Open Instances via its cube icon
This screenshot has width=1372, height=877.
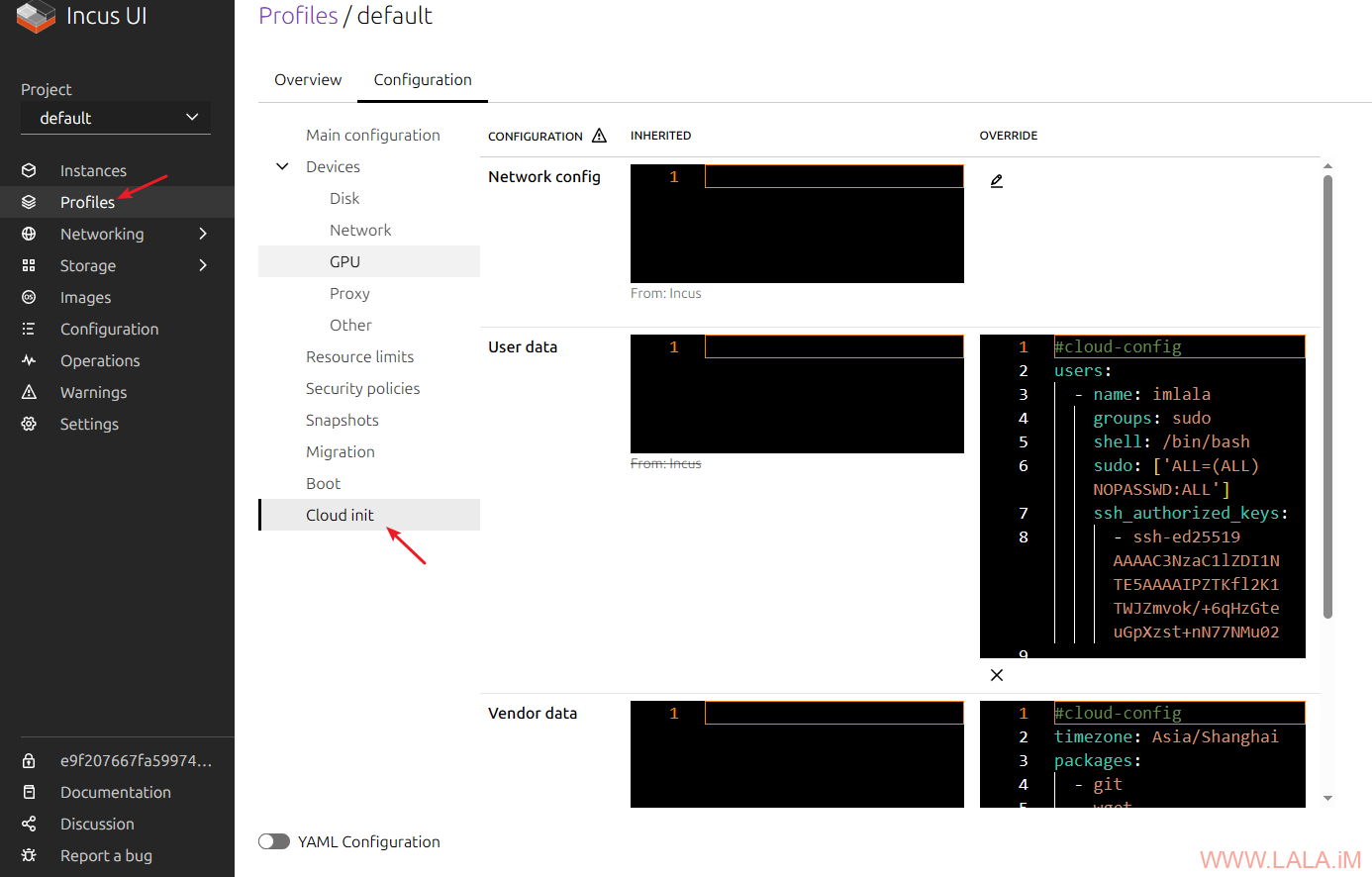pyautogui.click(x=29, y=170)
